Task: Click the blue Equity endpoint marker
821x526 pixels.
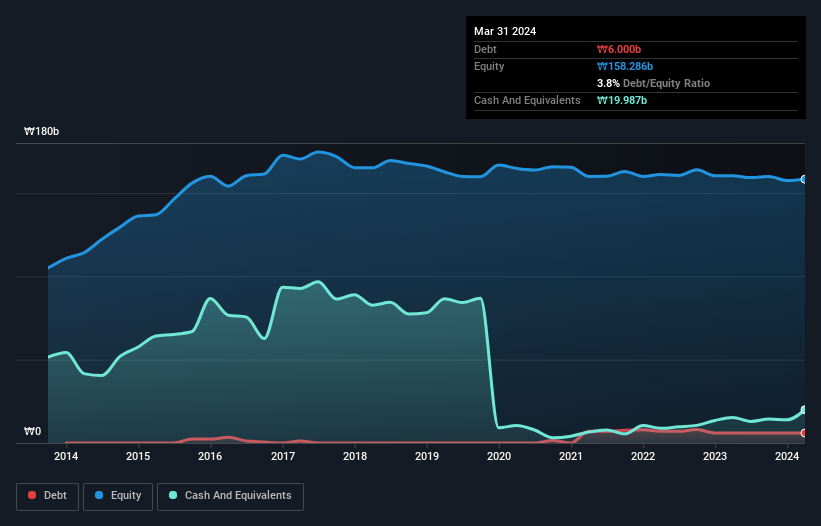Action: 804,180
